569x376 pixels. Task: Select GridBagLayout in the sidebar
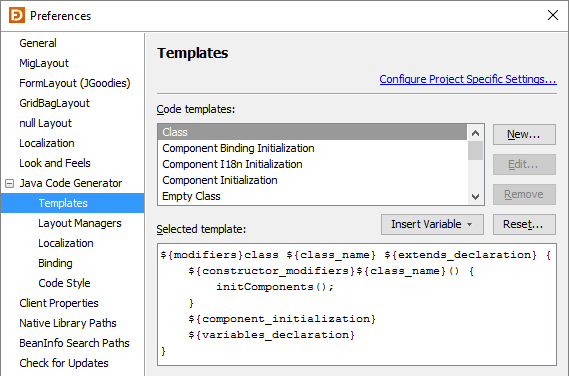pyautogui.click(x=54, y=103)
